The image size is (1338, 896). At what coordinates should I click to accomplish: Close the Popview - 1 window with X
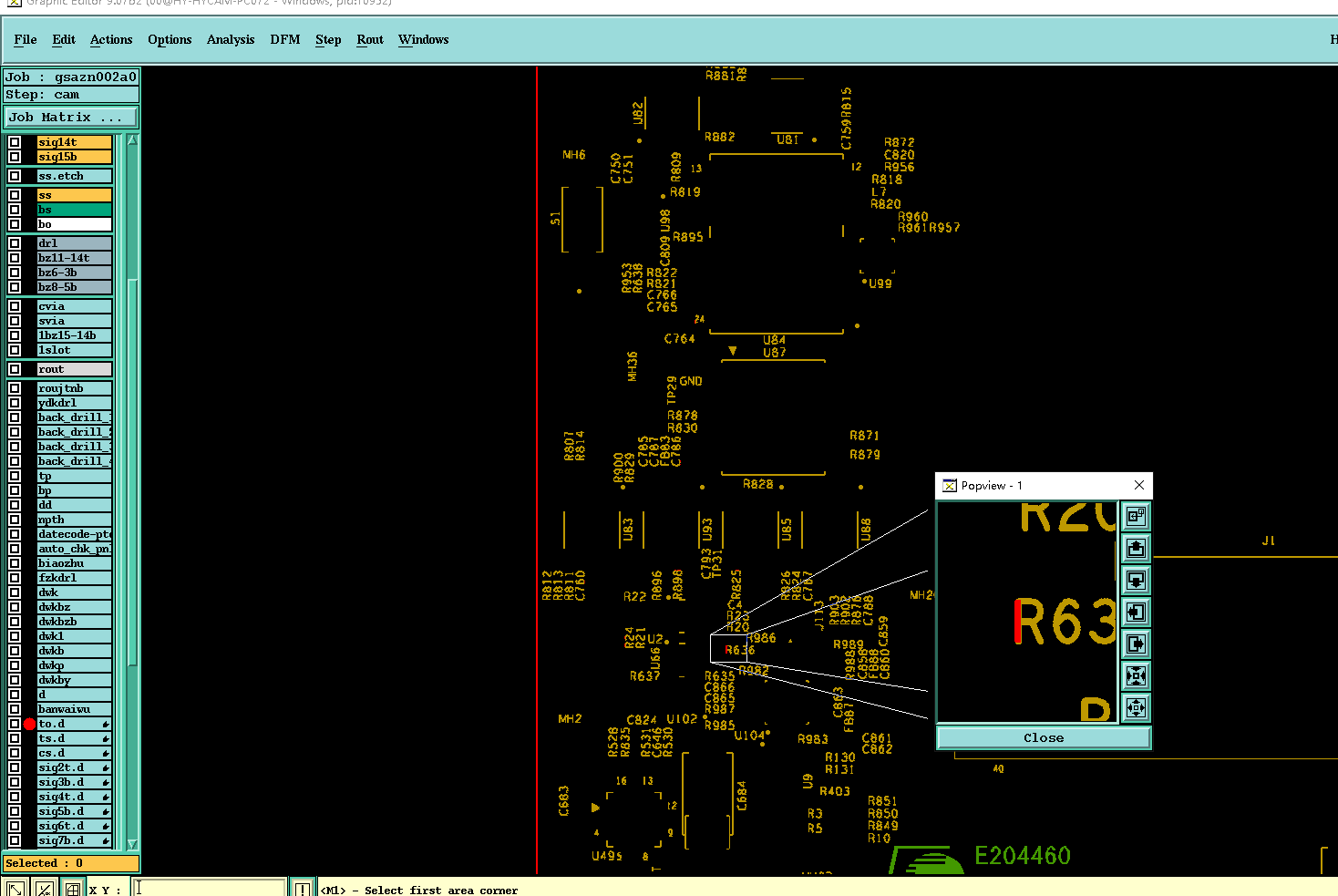pos(1139,485)
